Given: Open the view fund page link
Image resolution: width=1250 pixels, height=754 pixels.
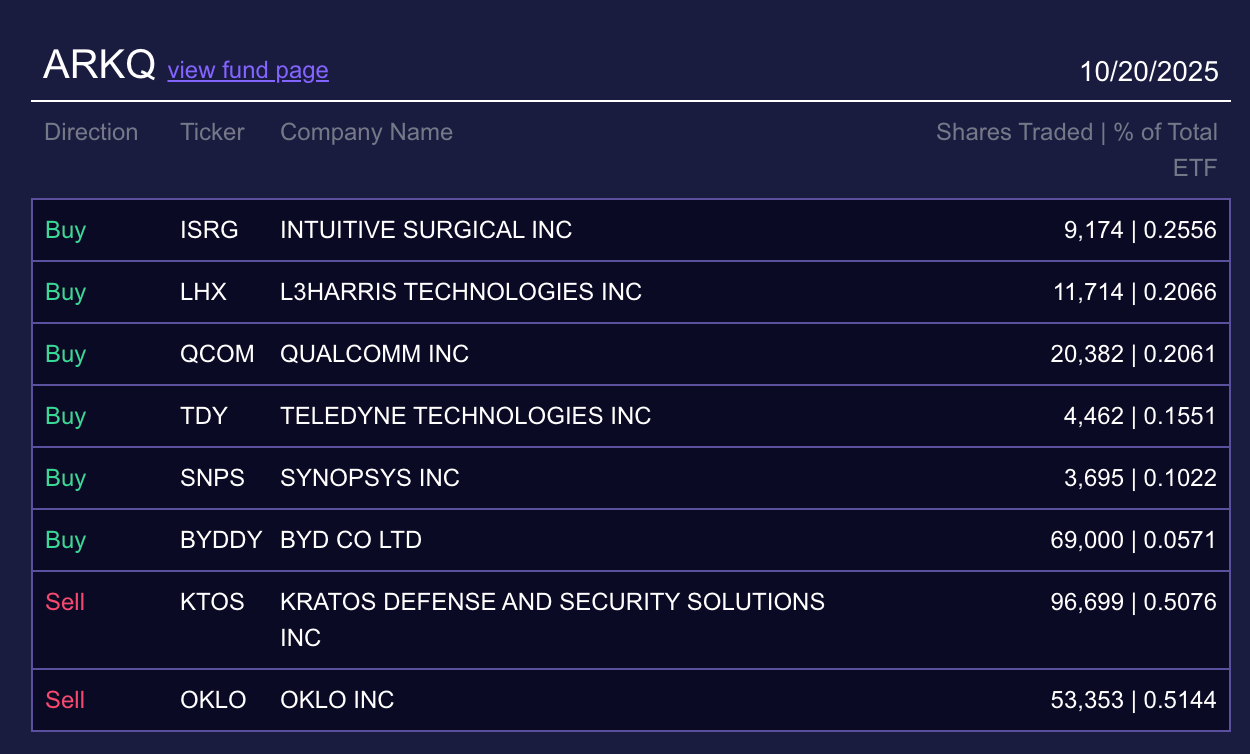Looking at the screenshot, I should coord(248,70).
